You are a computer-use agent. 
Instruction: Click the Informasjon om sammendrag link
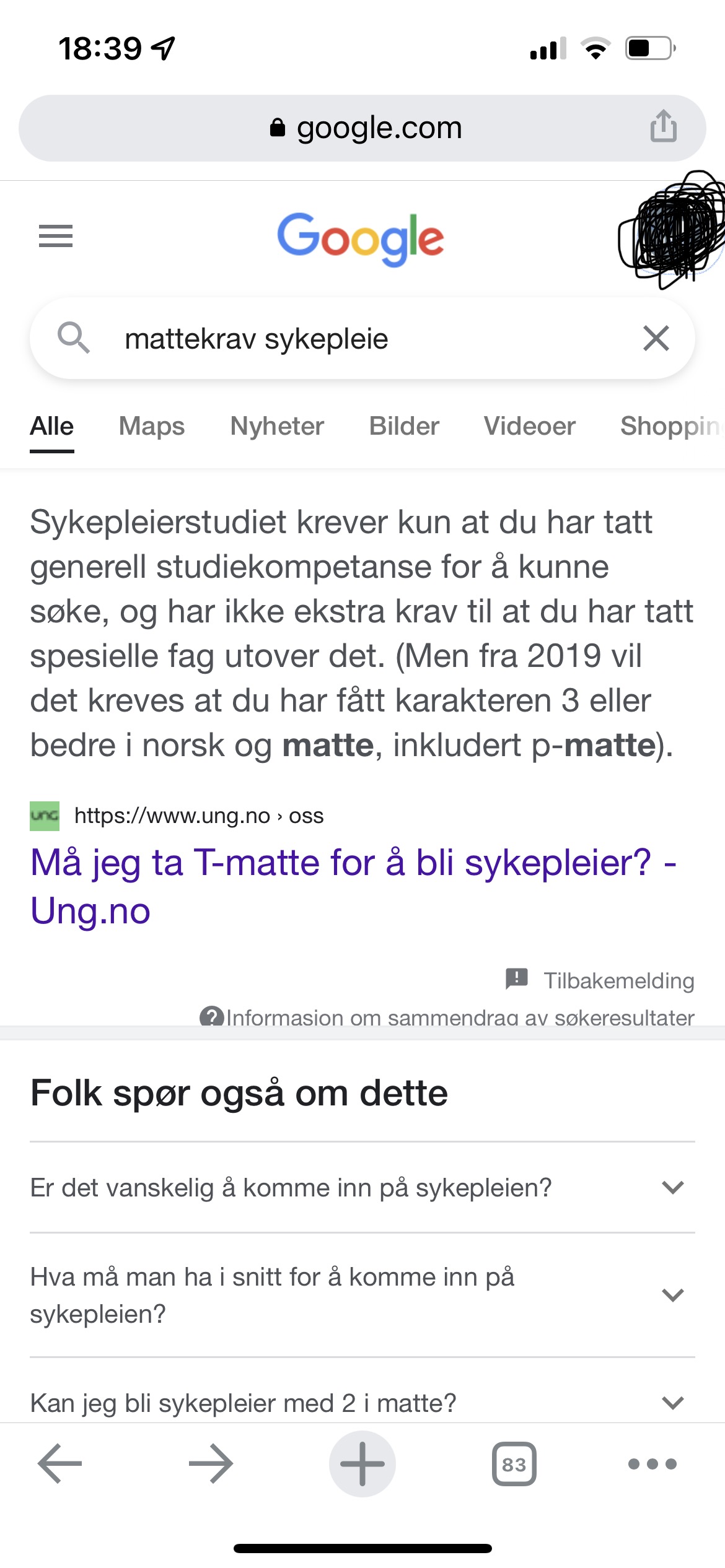pyautogui.click(x=459, y=1017)
